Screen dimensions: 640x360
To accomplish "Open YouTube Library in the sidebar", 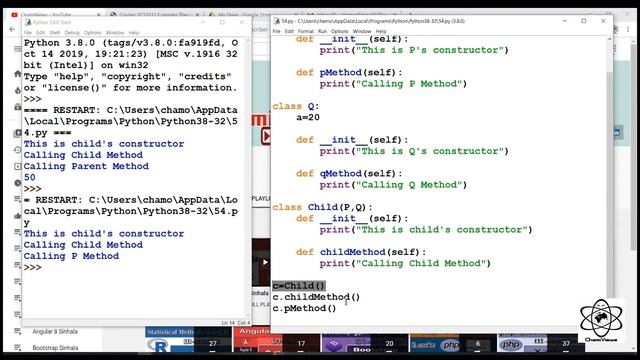I will click(x=18, y=133).
